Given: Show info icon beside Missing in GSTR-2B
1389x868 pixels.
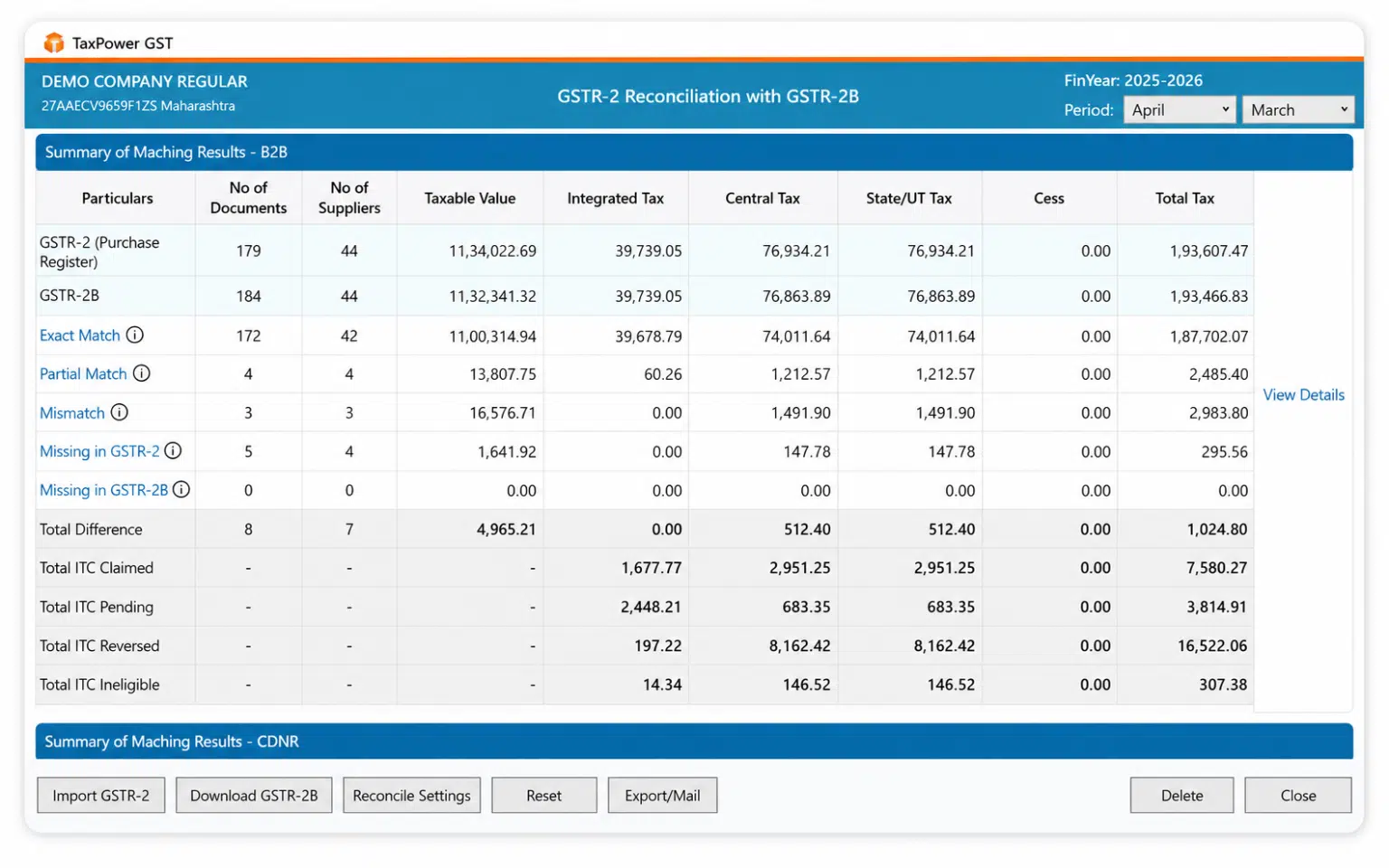Looking at the screenshot, I should 181,489.
